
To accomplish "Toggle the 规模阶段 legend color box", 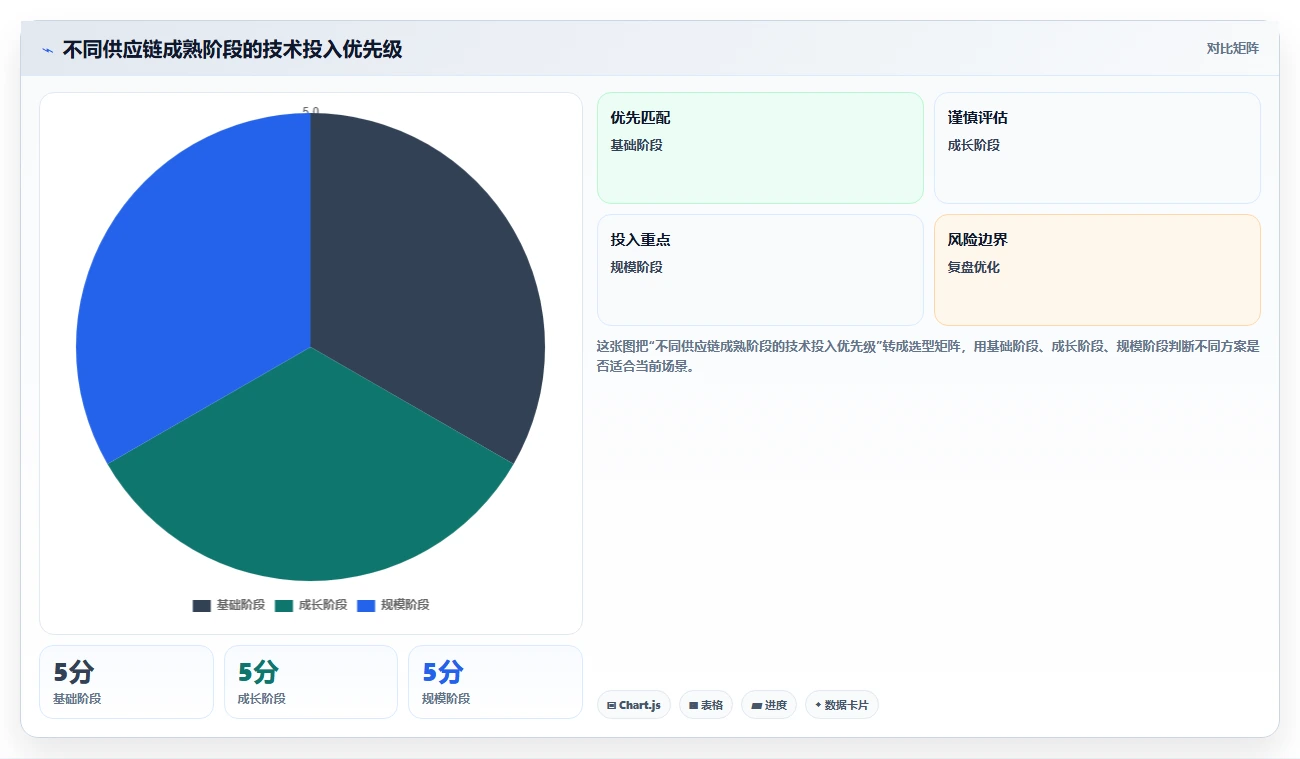I will click(x=366, y=605).
